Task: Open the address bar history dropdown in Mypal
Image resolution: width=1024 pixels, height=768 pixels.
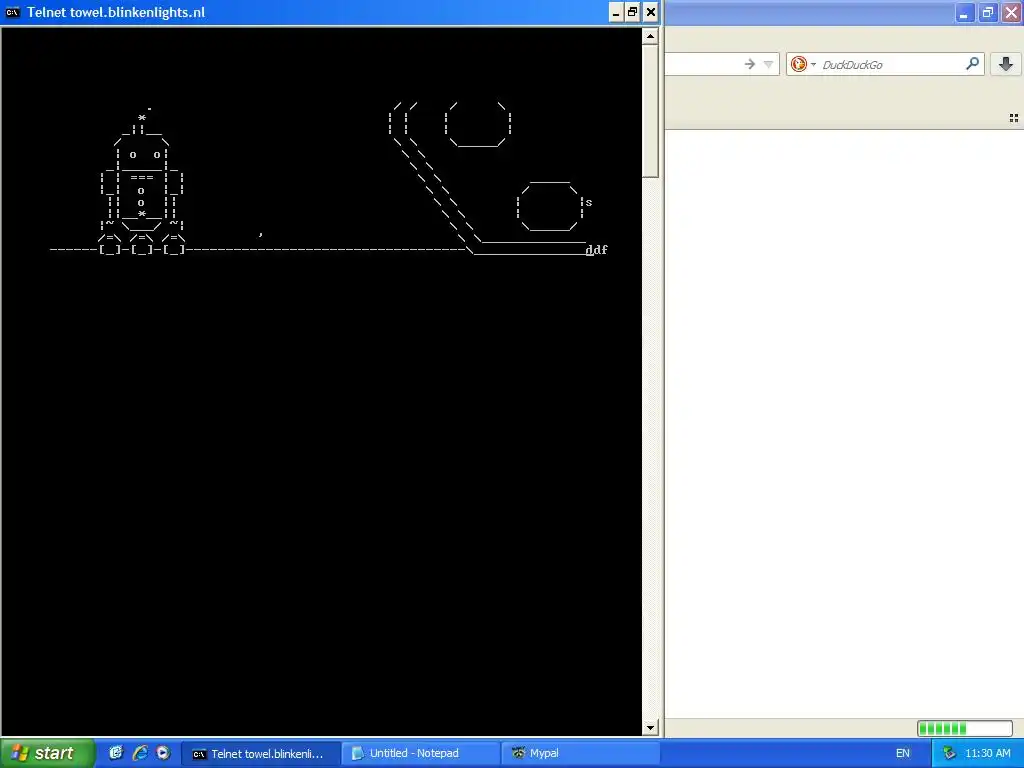Action: [x=769, y=64]
